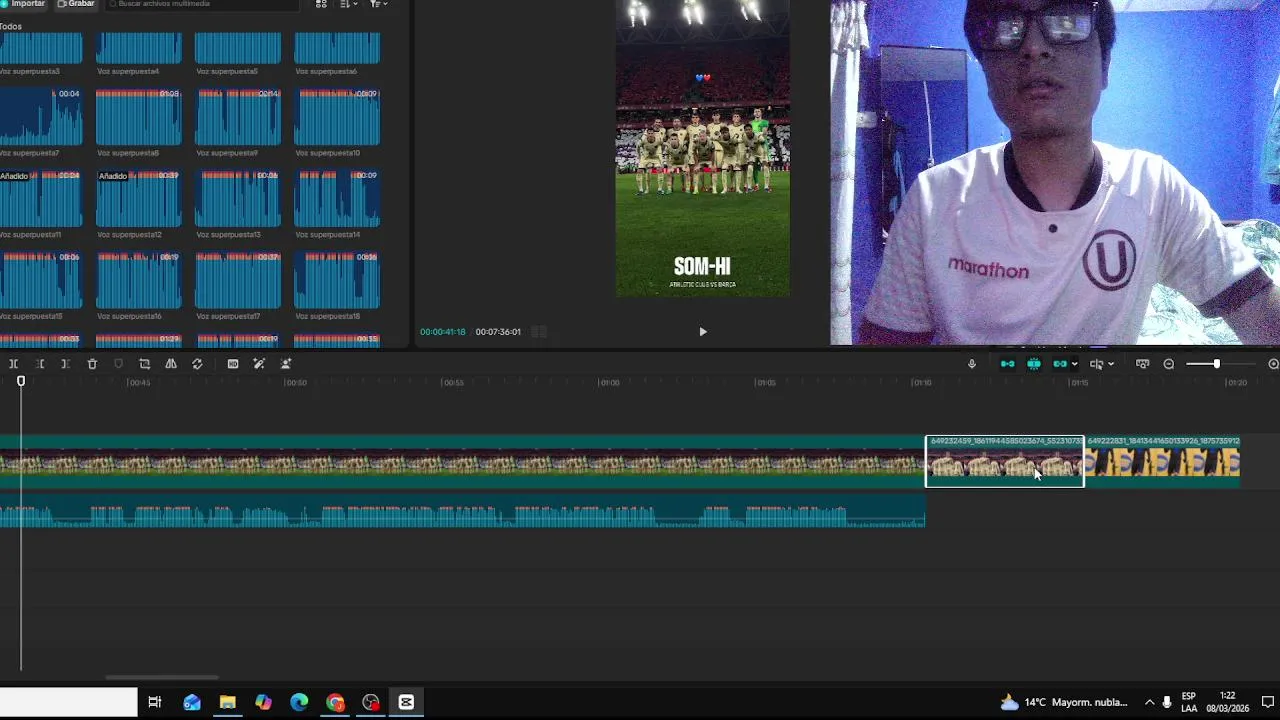
Task: Trim right of playhead with delete-right tool
Action: (65, 364)
